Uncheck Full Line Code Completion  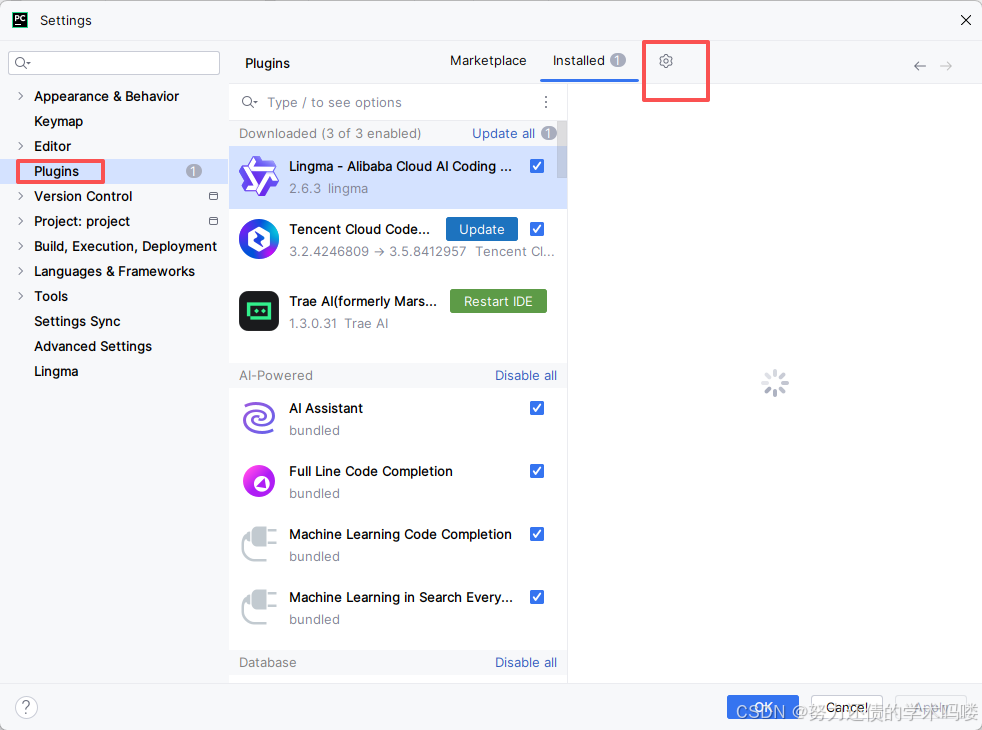click(537, 471)
